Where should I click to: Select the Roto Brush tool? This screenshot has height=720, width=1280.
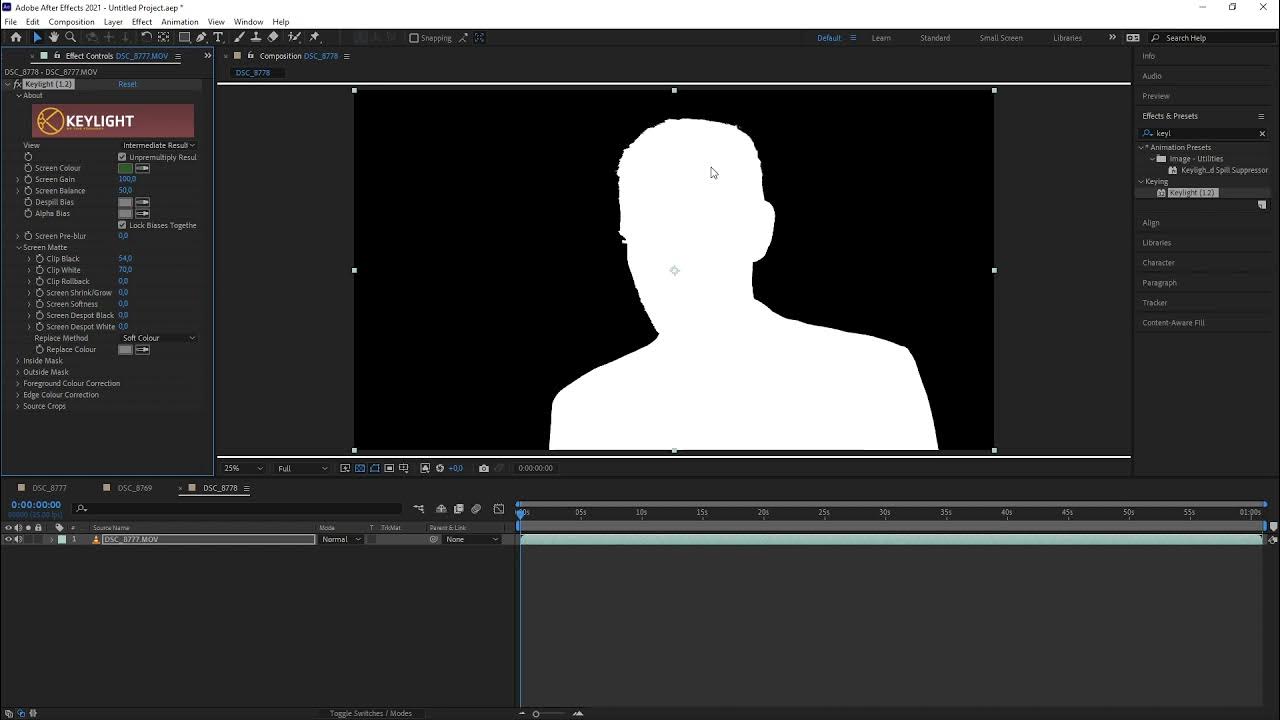pos(295,37)
